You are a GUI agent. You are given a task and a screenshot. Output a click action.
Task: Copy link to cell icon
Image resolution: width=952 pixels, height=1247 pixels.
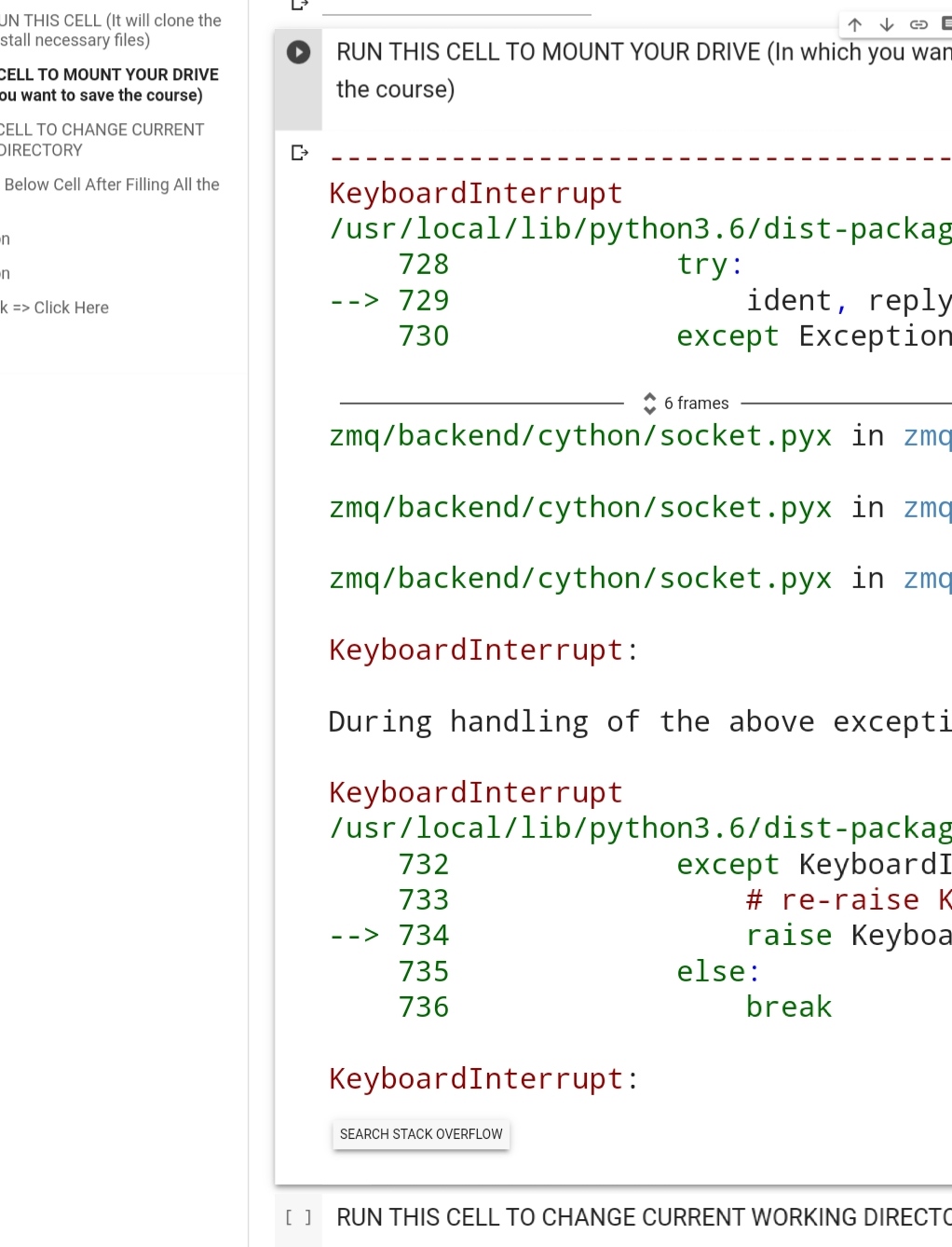pyautogui.click(x=918, y=25)
